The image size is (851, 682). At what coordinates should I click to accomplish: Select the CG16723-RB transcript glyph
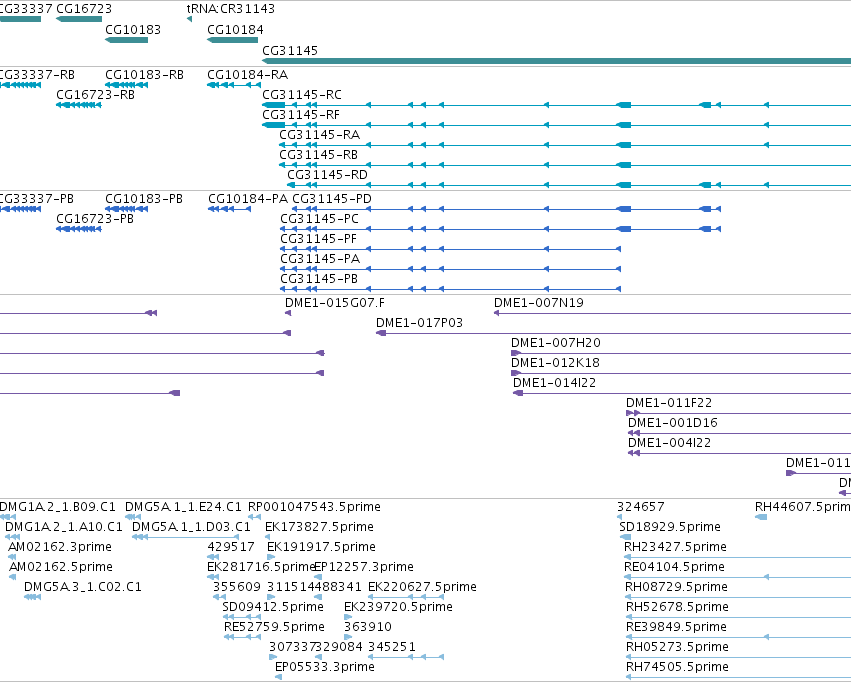[x=79, y=105]
